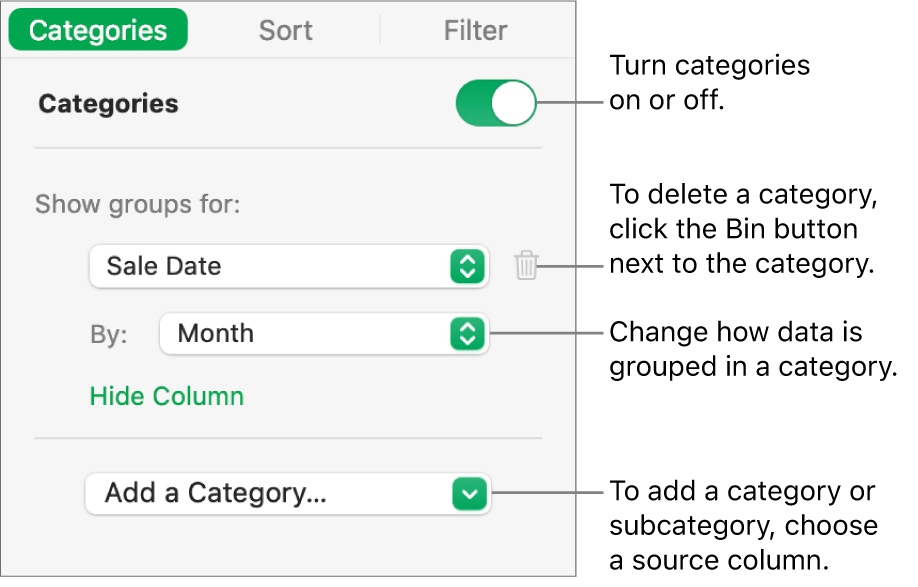Choose a different source column under Show groups for
This screenshot has height=587, width=918.
click(x=289, y=266)
